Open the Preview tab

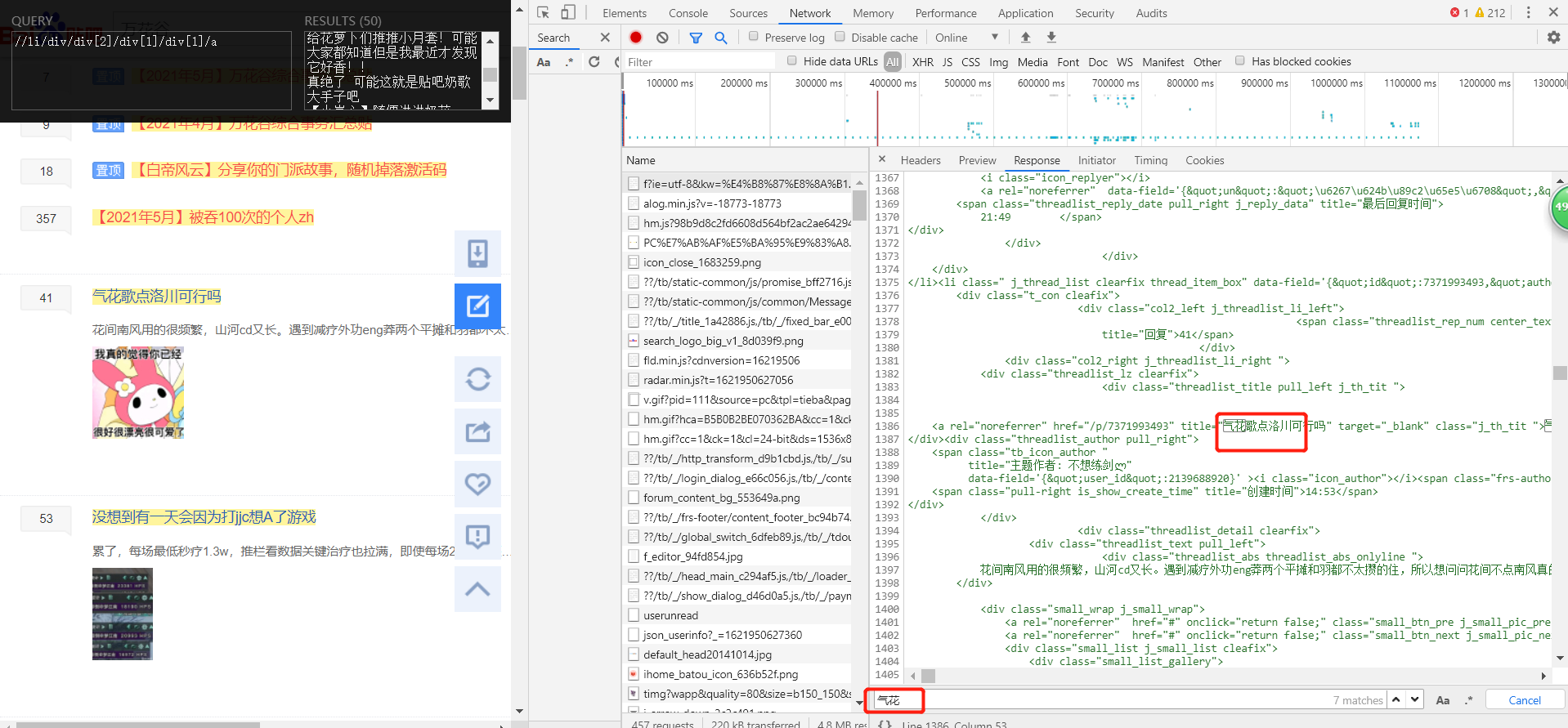coord(977,160)
